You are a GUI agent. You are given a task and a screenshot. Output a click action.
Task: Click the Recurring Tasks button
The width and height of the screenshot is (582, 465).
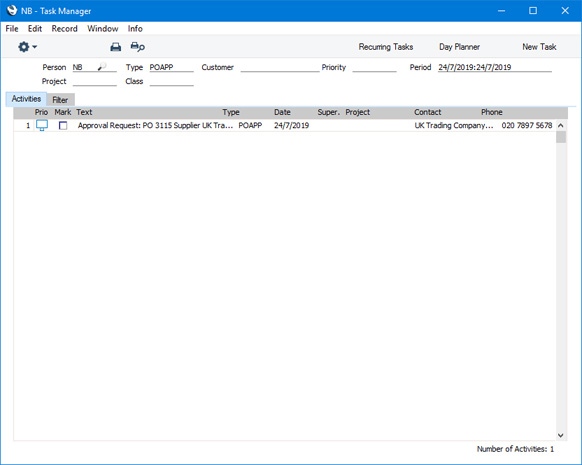(x=386, y=47)
